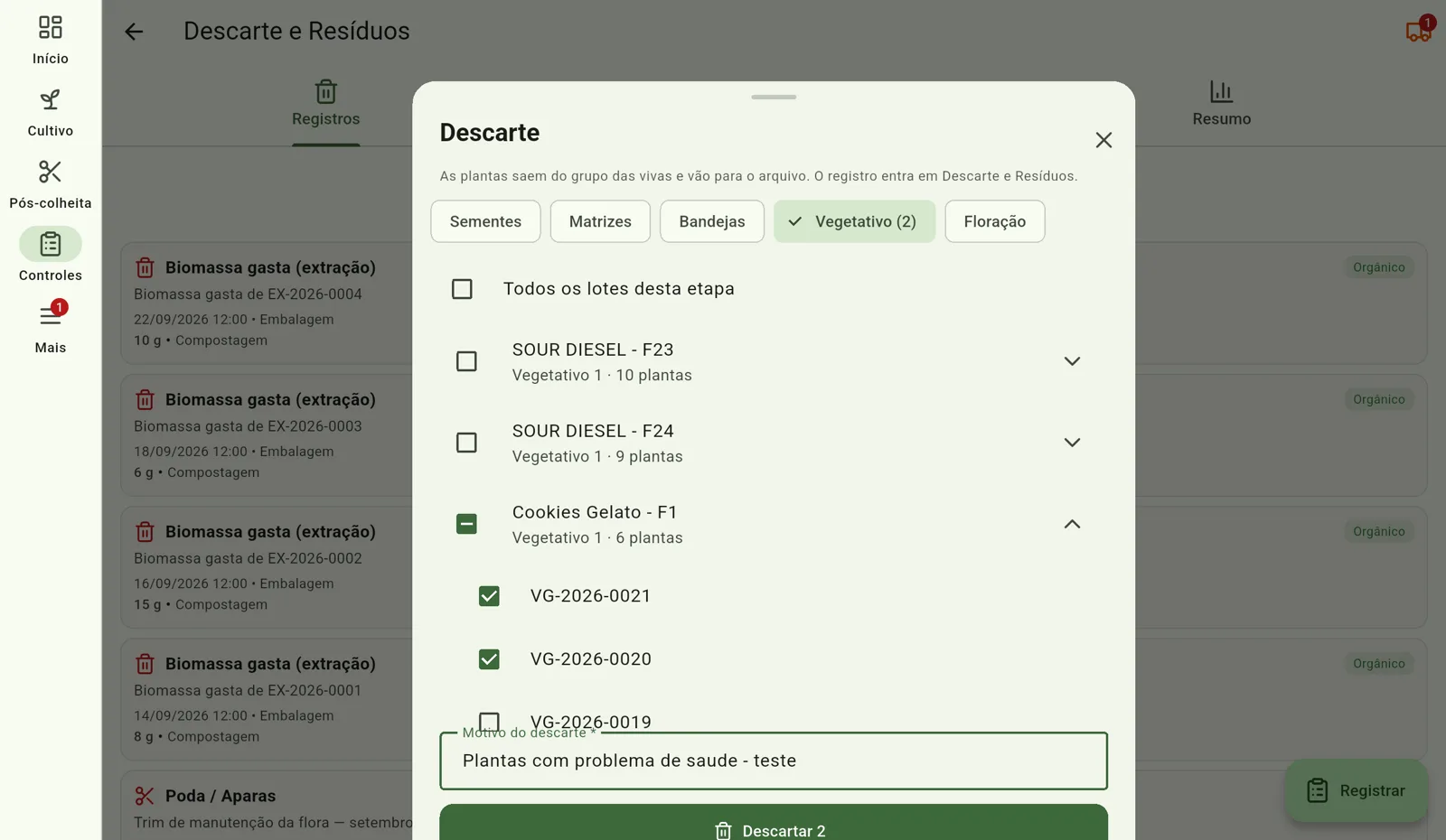Check the SOUR DIESEL - F23 lot
The height and width of the screenshot is (840, 1446).
(x=466, y=361)
